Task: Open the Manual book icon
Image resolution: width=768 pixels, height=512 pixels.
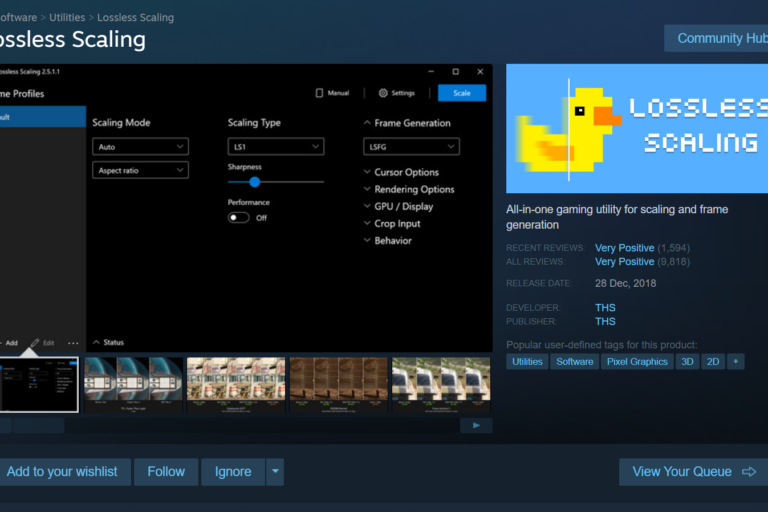Action: [320, 93]
